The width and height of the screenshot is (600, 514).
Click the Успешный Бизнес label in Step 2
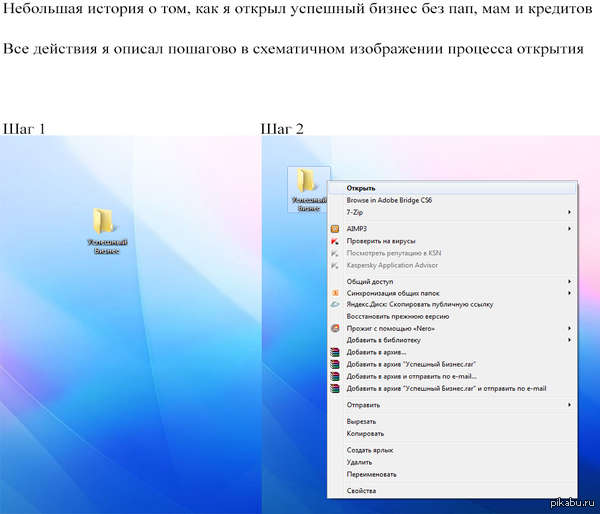click(x=309, y=204)
